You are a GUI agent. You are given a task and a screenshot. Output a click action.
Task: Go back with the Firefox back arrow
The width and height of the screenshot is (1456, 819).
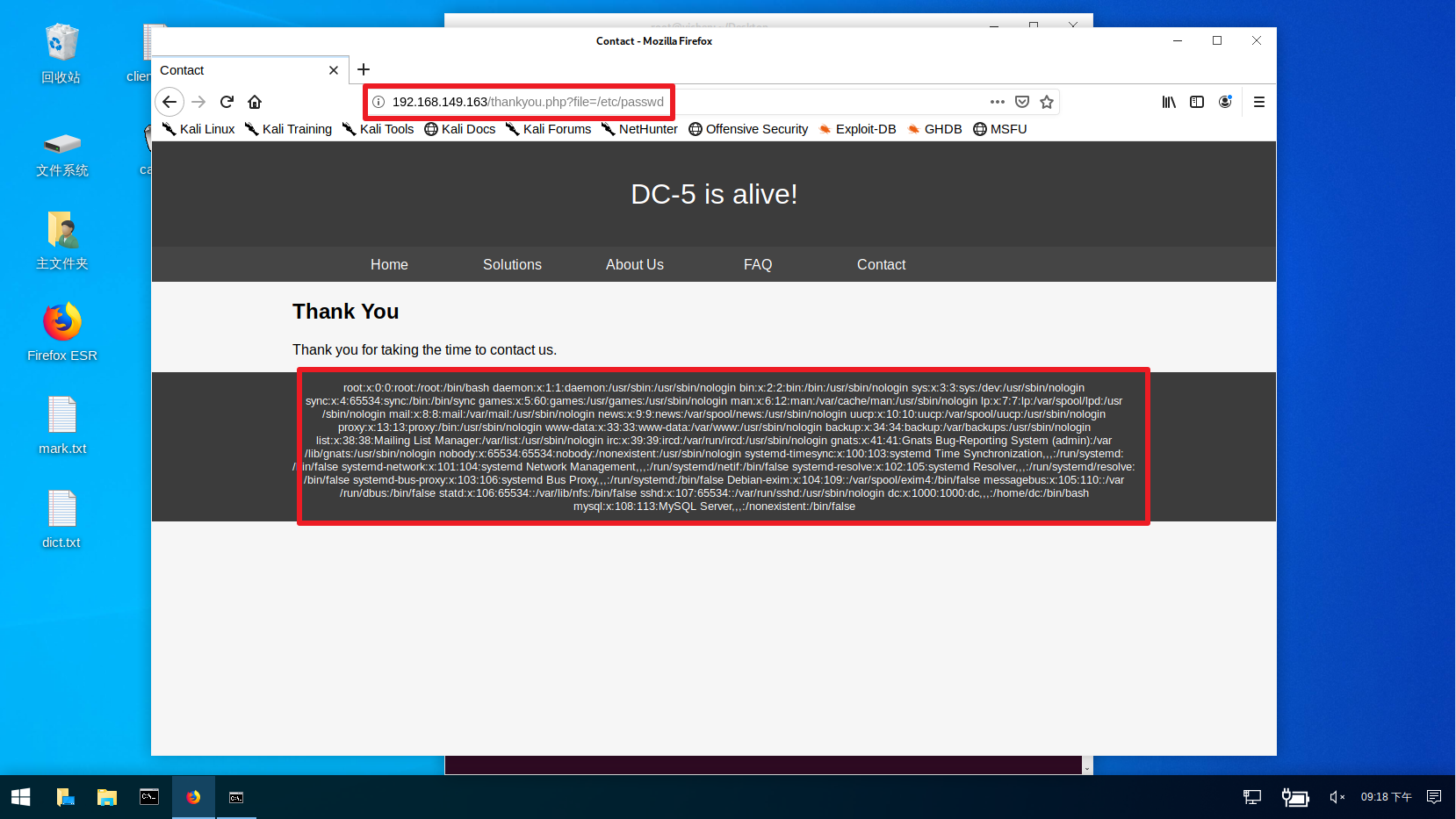point(169,102)
